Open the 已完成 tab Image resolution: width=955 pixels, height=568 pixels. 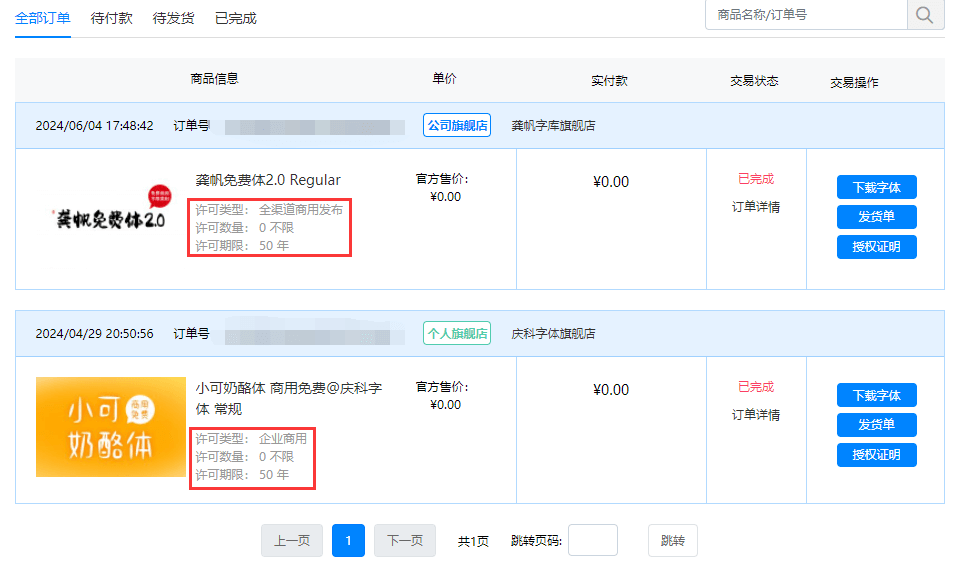coord(236,18)
